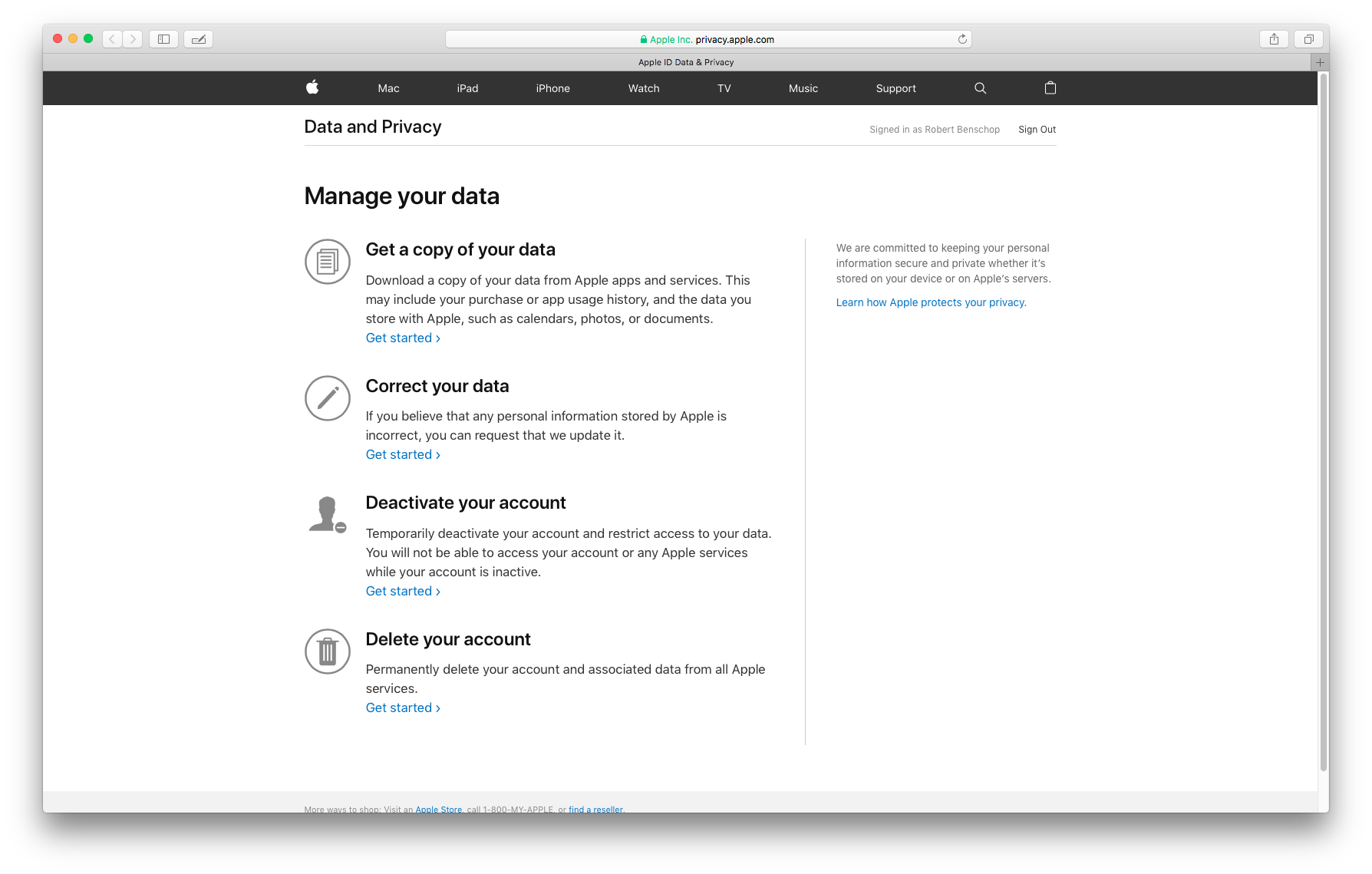Open the Apple Store footer link
1372x874 pixels.
(x=439, y=809)
